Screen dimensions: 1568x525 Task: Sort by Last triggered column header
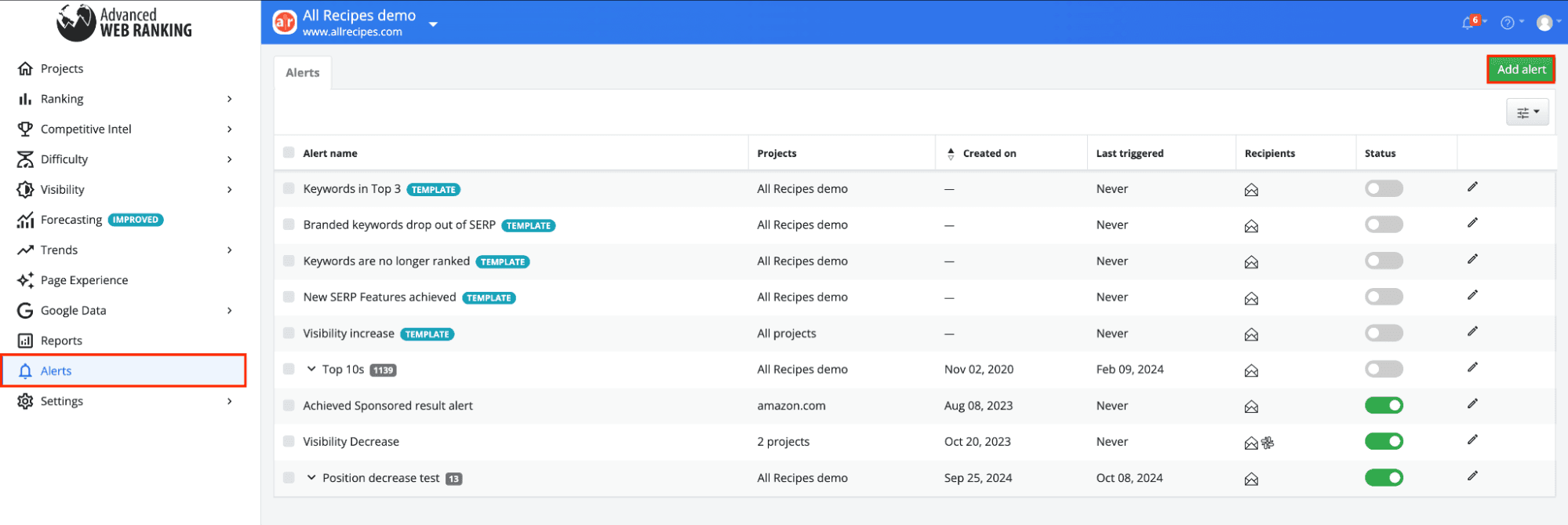click(1130, 153)
